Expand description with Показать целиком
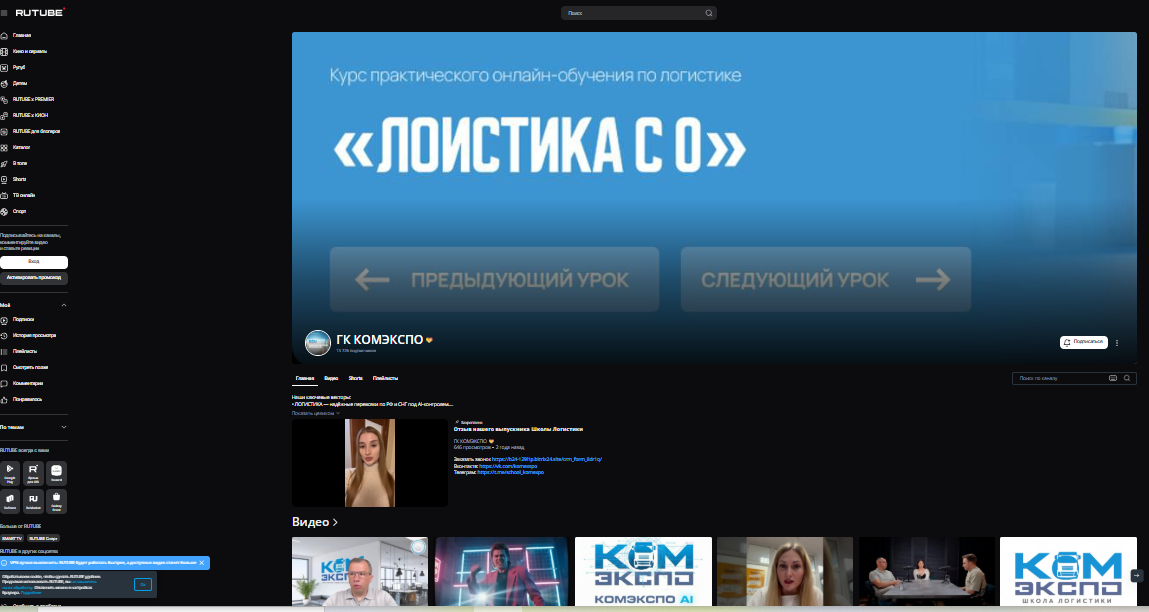Image resolution: width=1149 pixels, height=612 pixels. pyautogui.click(x=315, y=413)
